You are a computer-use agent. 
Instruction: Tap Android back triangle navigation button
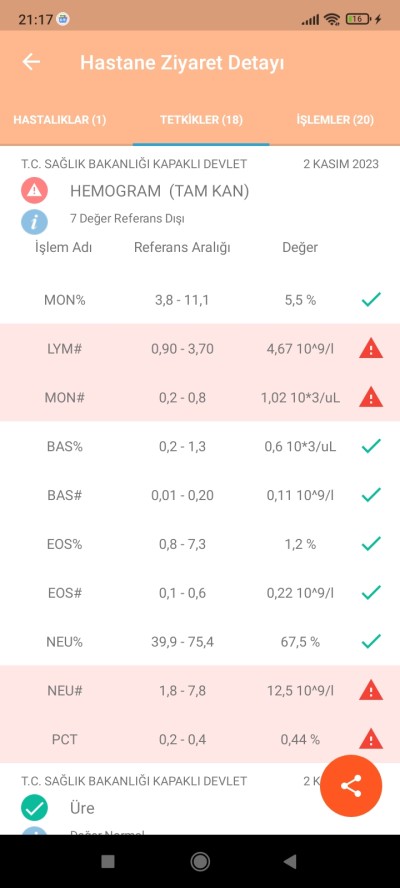pos(290,861)
